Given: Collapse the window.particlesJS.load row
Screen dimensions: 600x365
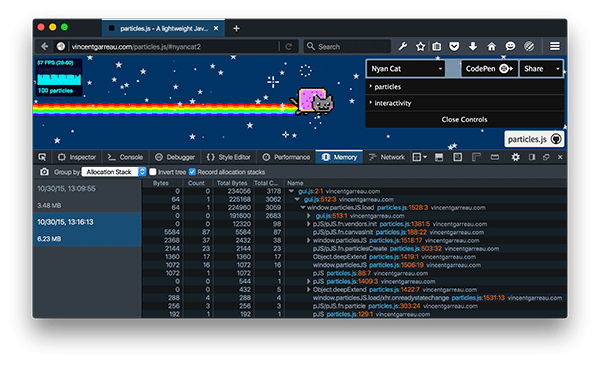Looking at the screenshot, I should tap(302, 208).
